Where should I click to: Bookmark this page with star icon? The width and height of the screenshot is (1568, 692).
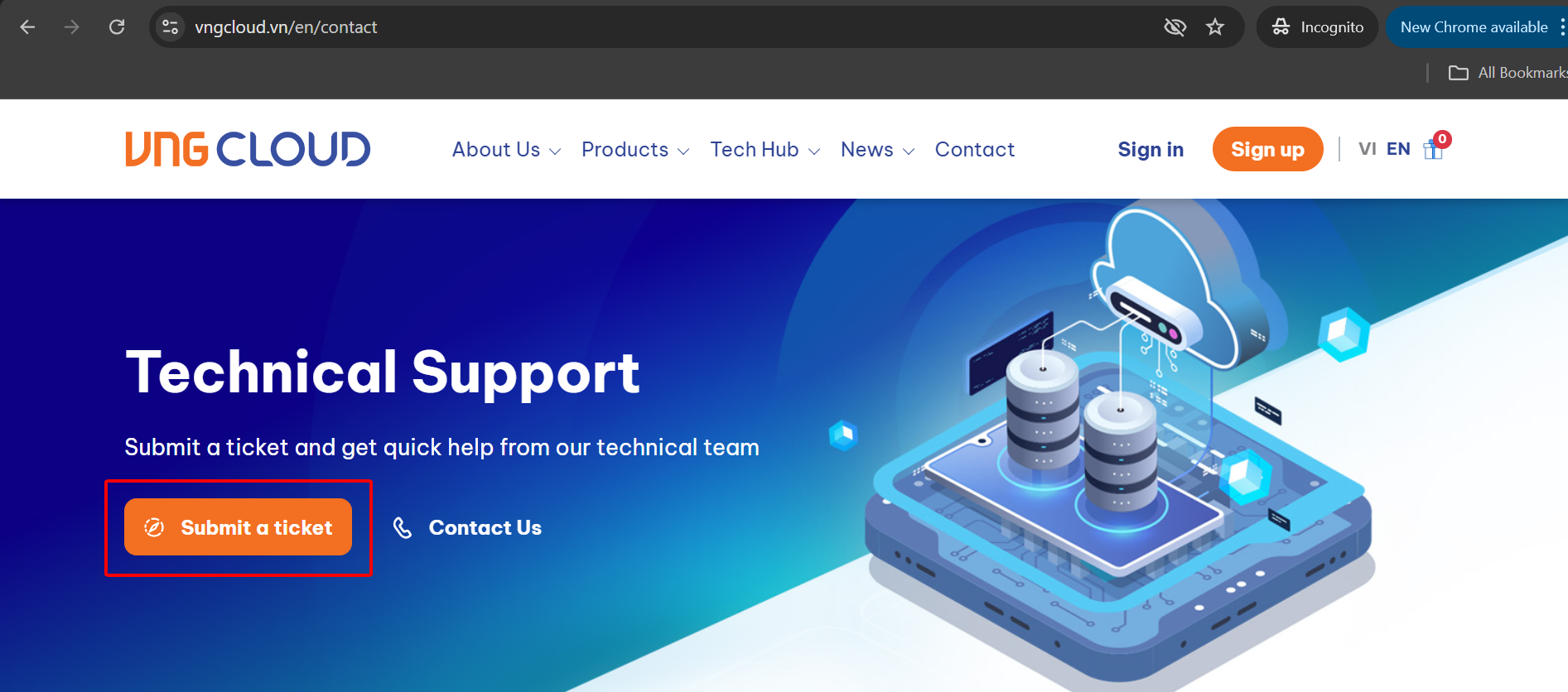point(1215,27)
